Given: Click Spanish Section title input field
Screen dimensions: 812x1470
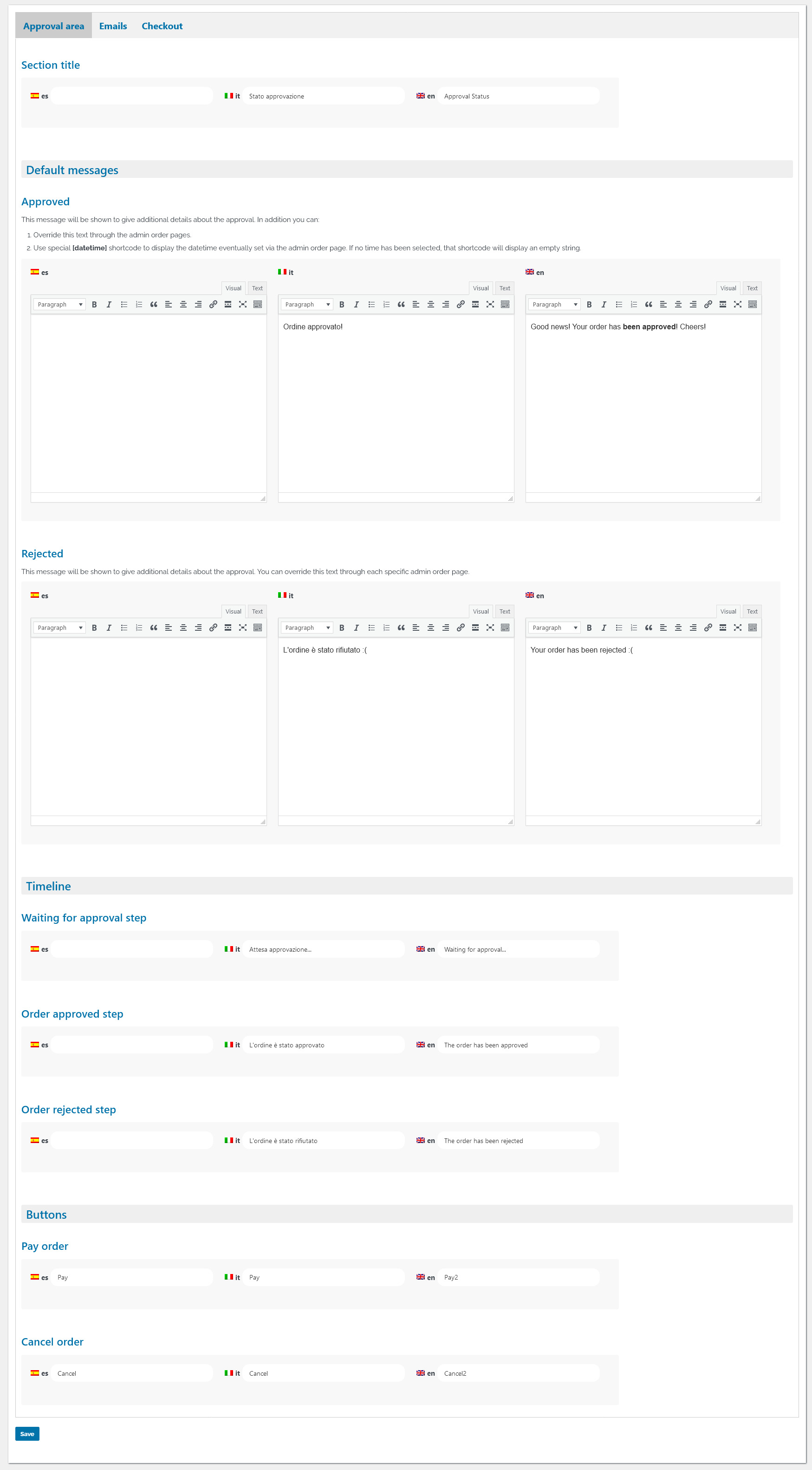Looking at the screenshot, I should click(x=132, y=96).
